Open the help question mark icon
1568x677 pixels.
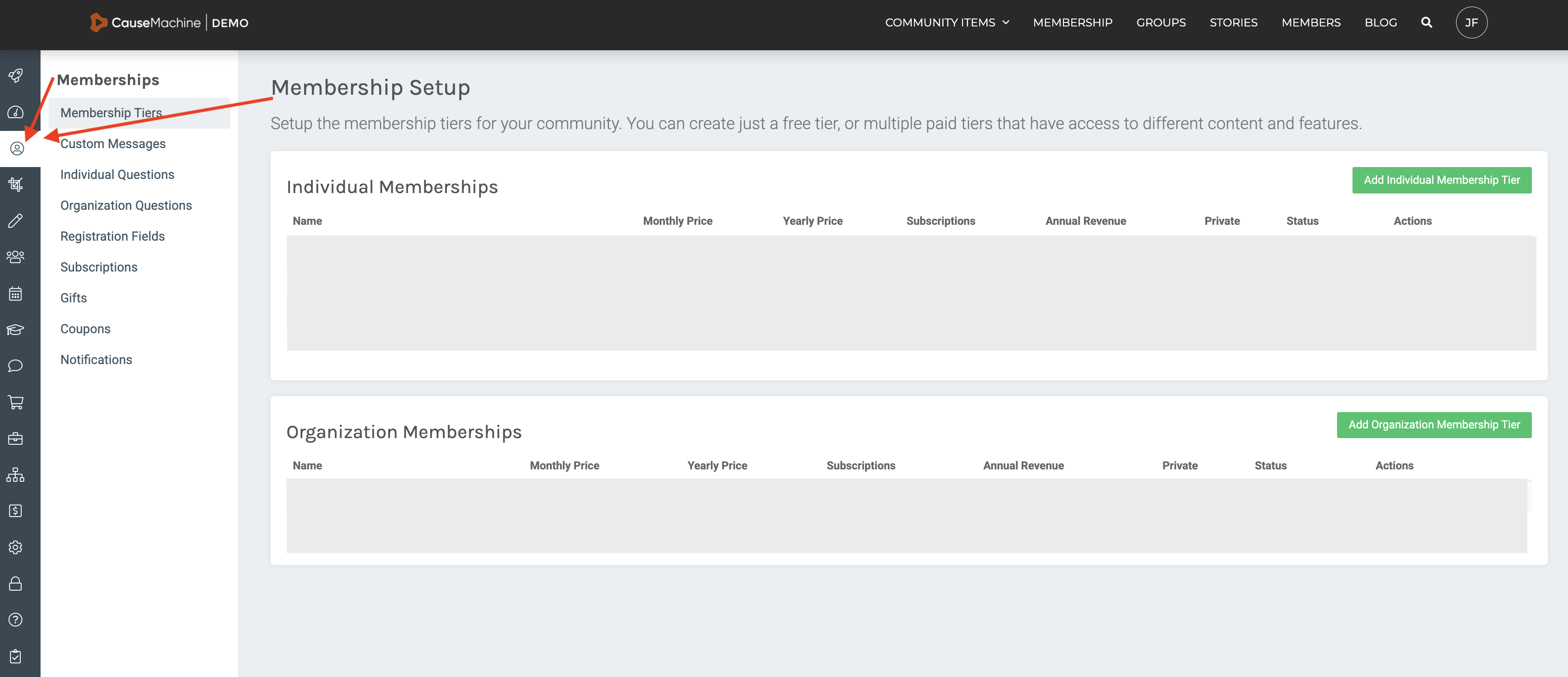pos(16,619)
